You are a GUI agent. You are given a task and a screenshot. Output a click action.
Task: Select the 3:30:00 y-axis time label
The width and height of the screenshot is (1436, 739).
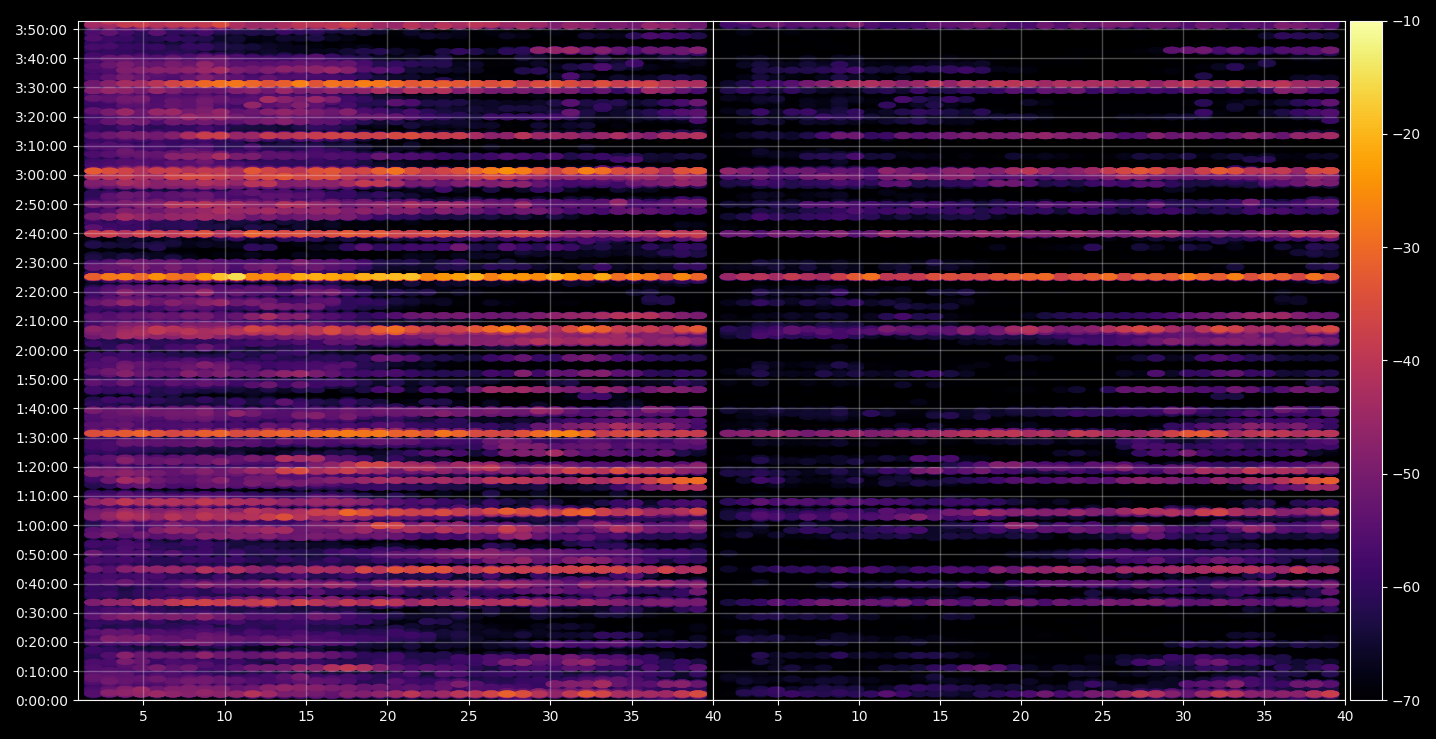pos(42,88)
